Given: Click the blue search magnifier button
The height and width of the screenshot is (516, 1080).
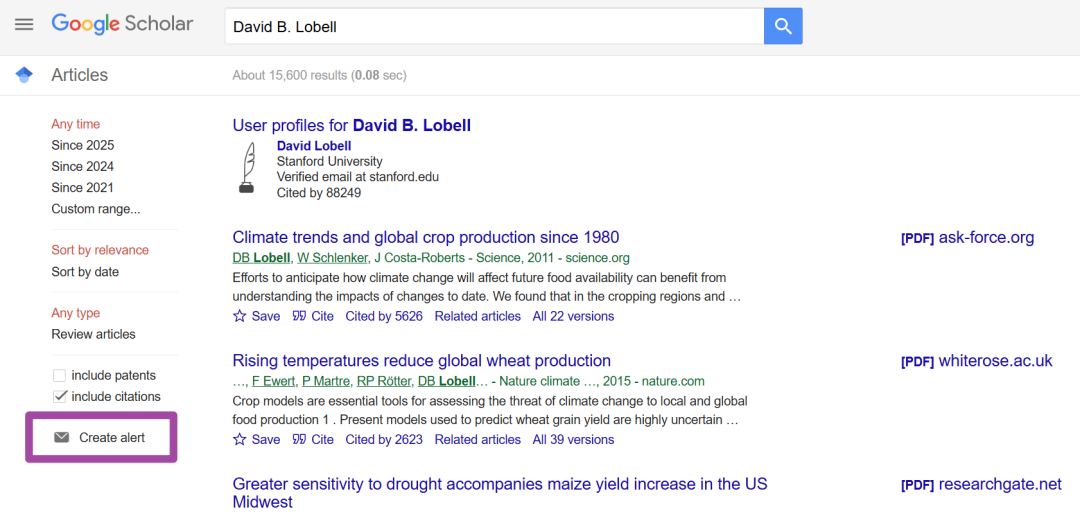Looking at the screenshot, I should (x=783, y=26).
